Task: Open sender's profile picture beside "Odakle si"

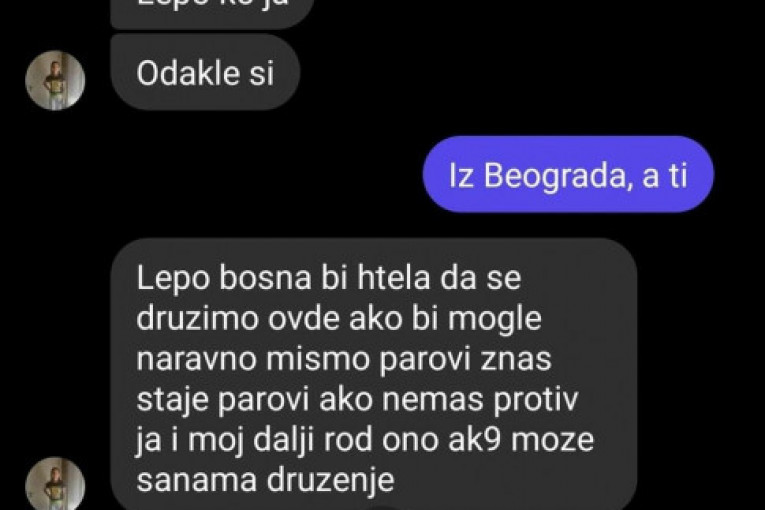Action: point(55,81)
